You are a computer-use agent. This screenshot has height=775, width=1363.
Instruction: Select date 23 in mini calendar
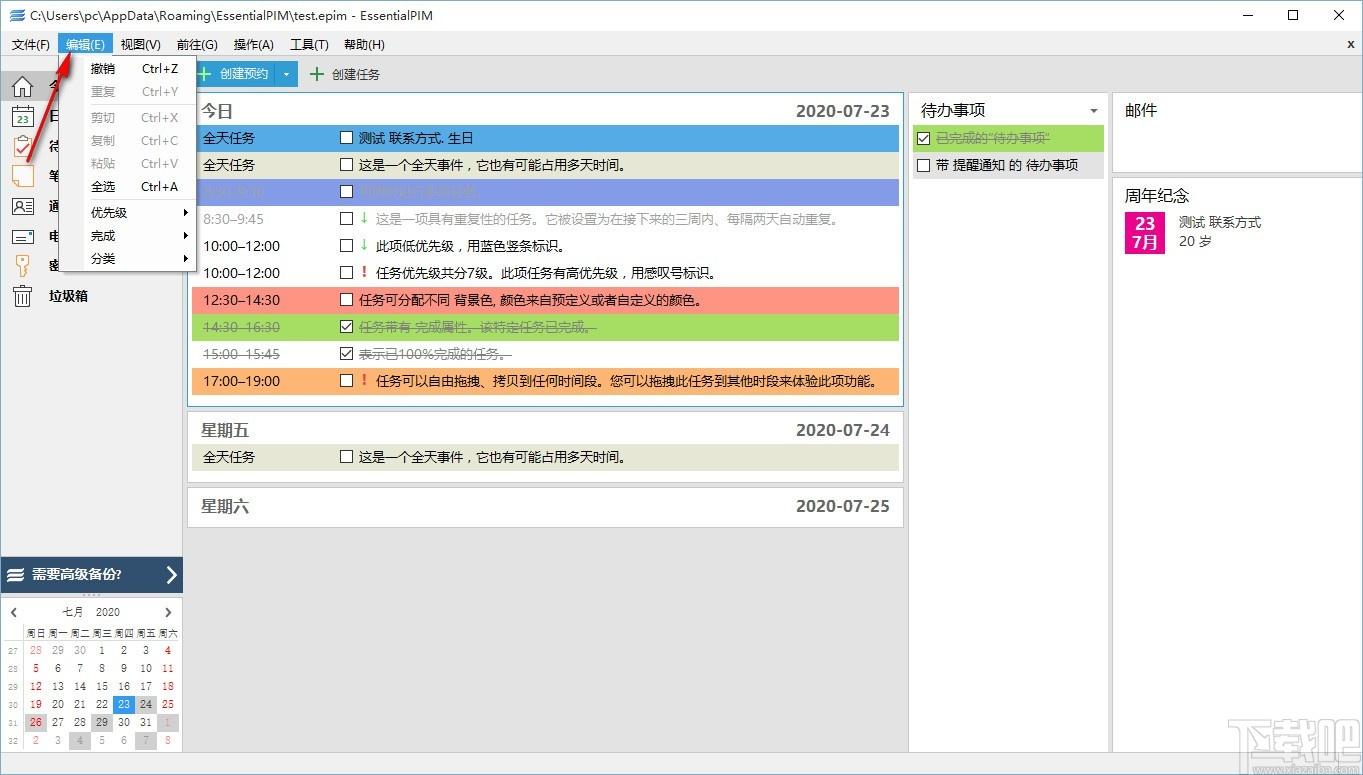point(123,704)
